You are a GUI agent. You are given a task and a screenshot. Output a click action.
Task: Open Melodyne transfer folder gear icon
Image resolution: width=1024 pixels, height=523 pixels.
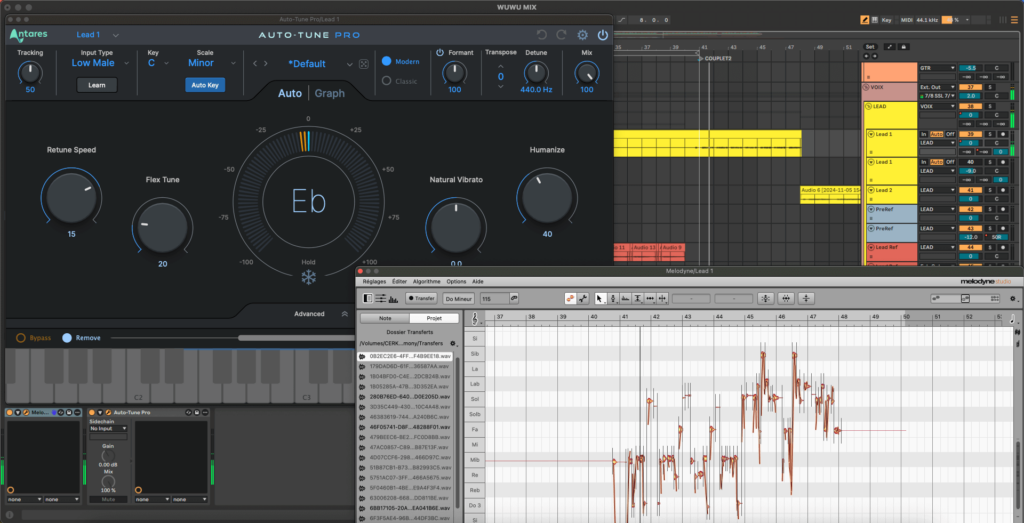pyautogui.click(x=453, y=343)
